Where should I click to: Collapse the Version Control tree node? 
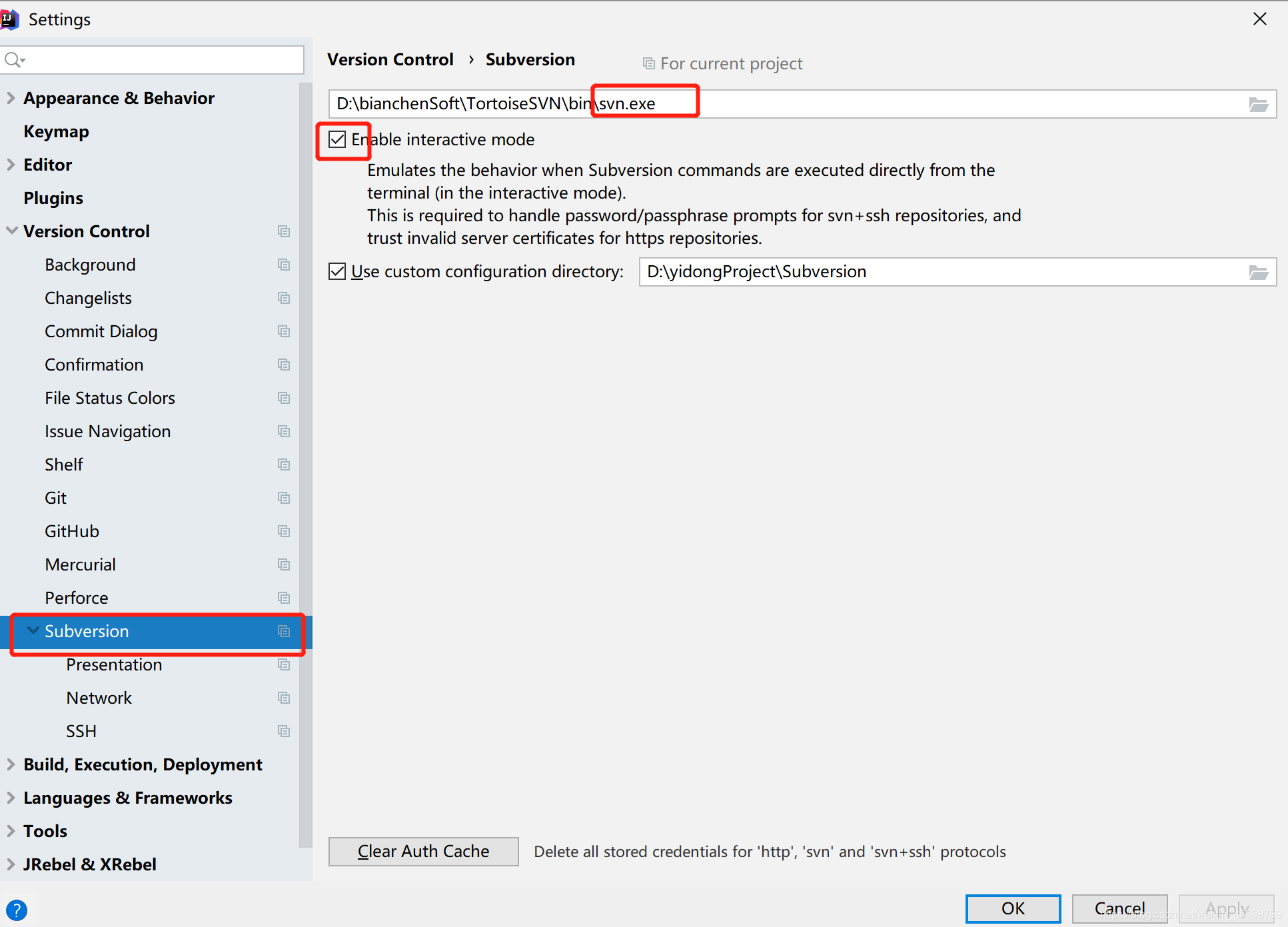[x=11, y=231]
